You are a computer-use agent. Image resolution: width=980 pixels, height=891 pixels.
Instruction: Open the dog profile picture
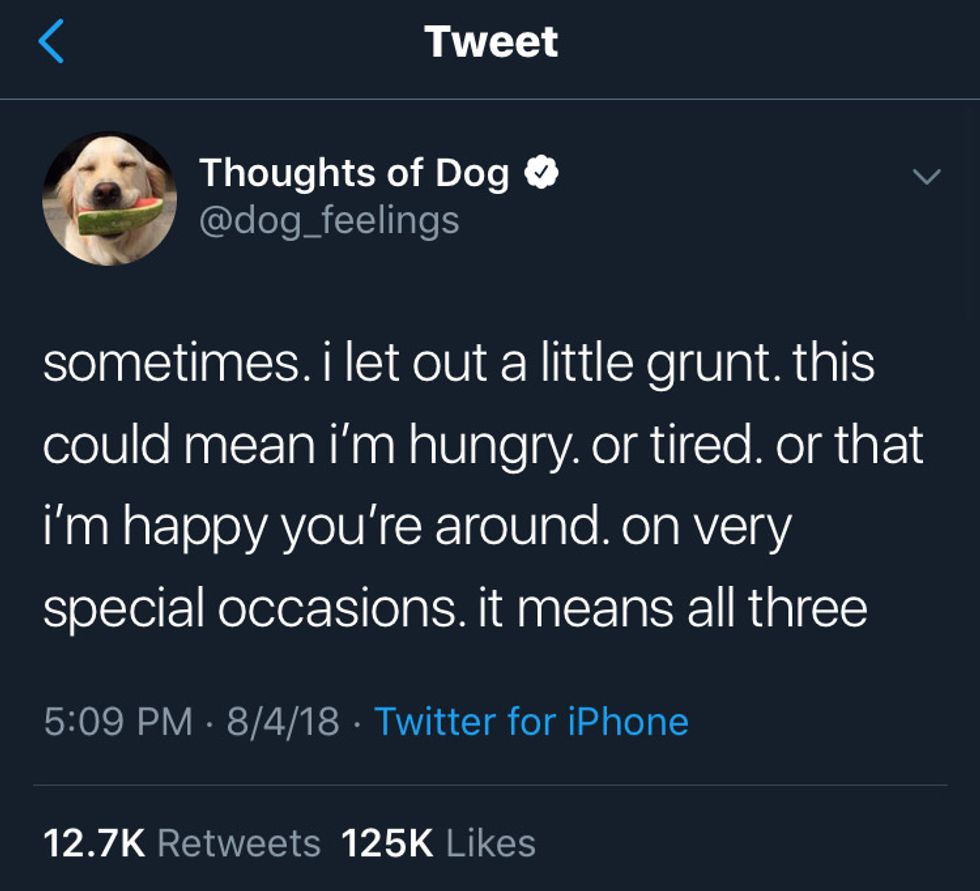[x=110, y=198]
